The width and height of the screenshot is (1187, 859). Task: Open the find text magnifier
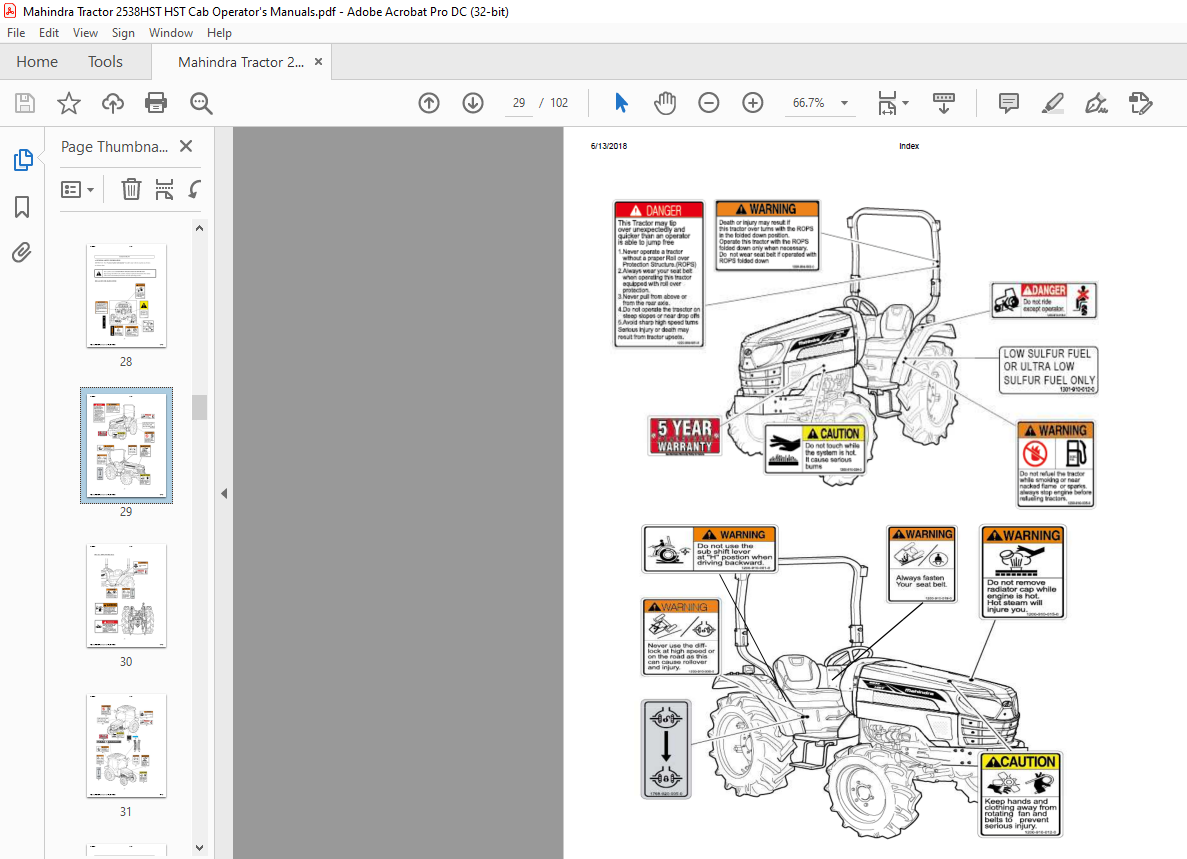(201, 104)
